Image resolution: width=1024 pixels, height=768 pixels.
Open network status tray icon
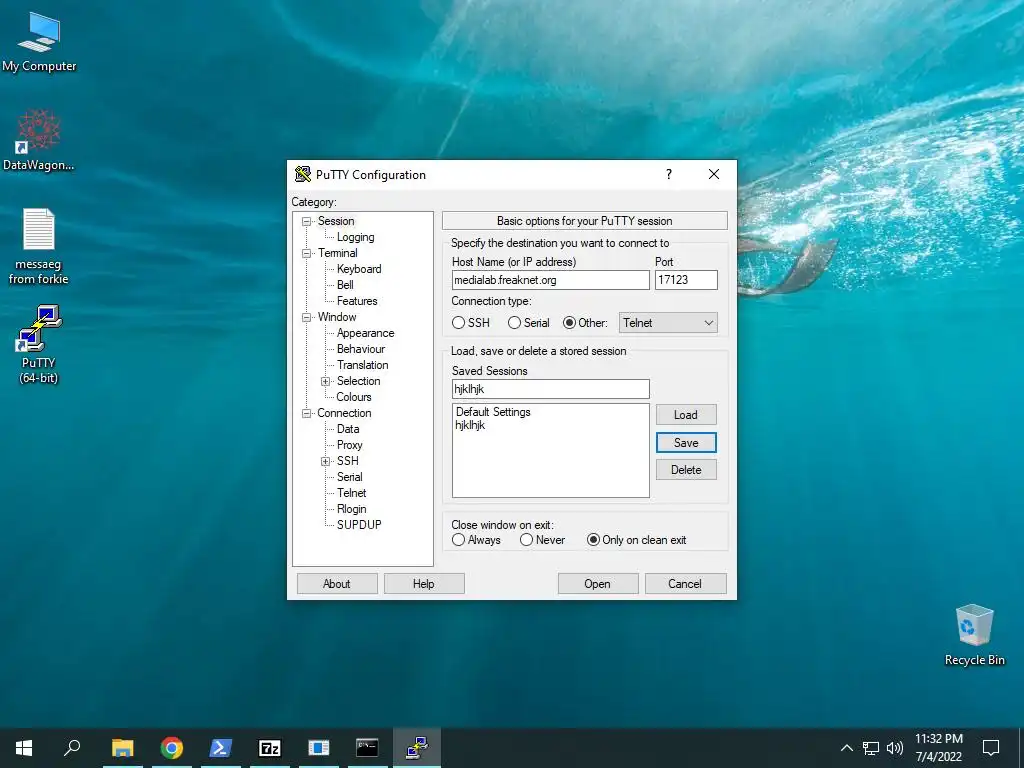coord(871,748)
